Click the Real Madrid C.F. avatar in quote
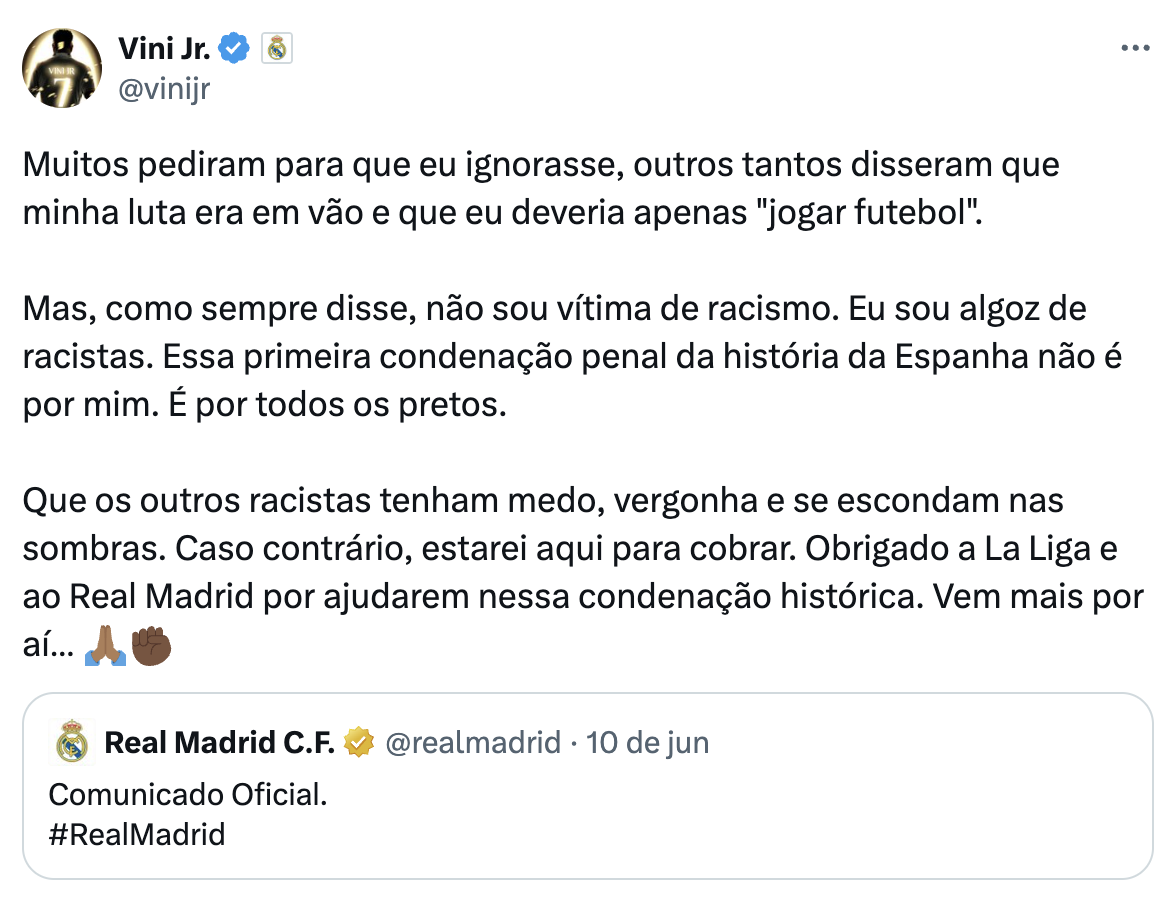The height and width of the screenshot is (898, 1172). (x=72, y=741)
